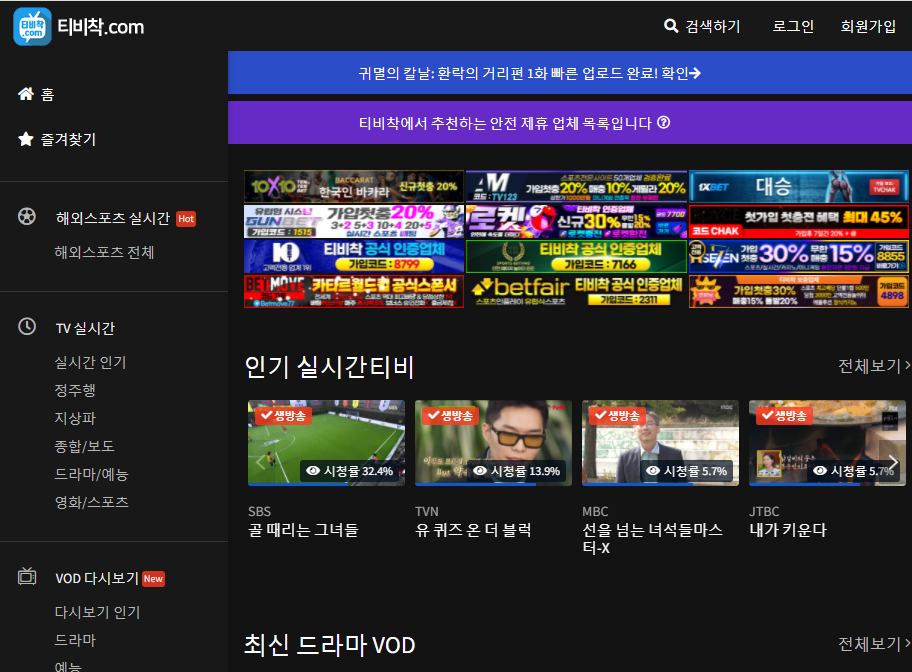The height and width of the screenshot is (672, 912).
Task: Slide carousel left with the arrow
Action: pyautogui.click(x=260, y=463)
